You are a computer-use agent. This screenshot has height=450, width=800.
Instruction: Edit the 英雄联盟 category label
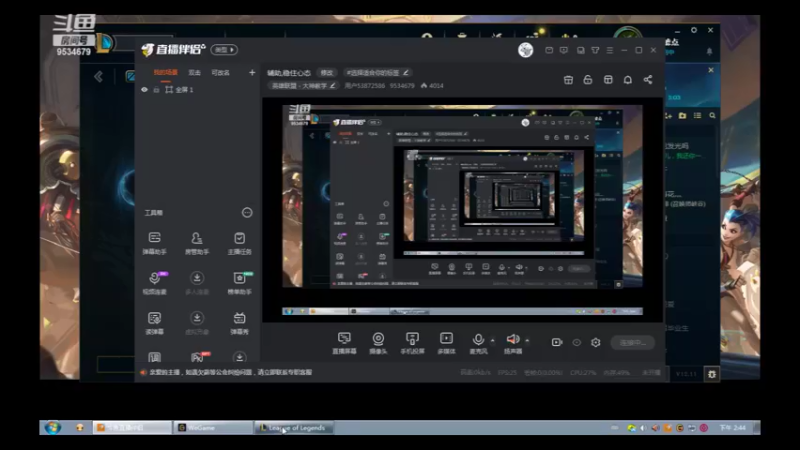303,86
